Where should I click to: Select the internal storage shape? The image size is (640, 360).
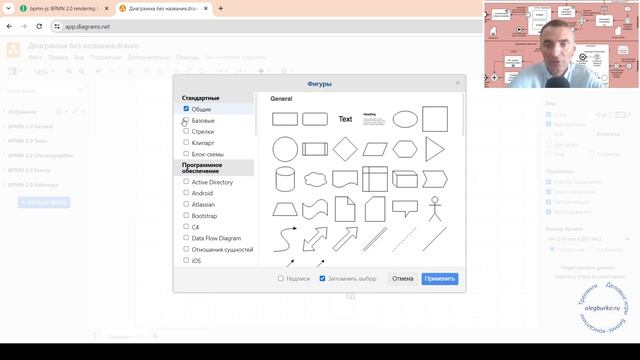375,179
